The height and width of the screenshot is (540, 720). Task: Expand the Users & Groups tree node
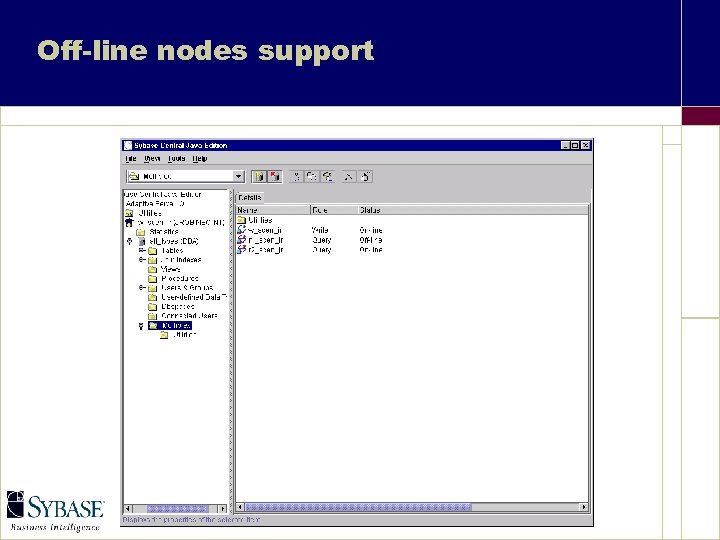[x=142, y=288]
